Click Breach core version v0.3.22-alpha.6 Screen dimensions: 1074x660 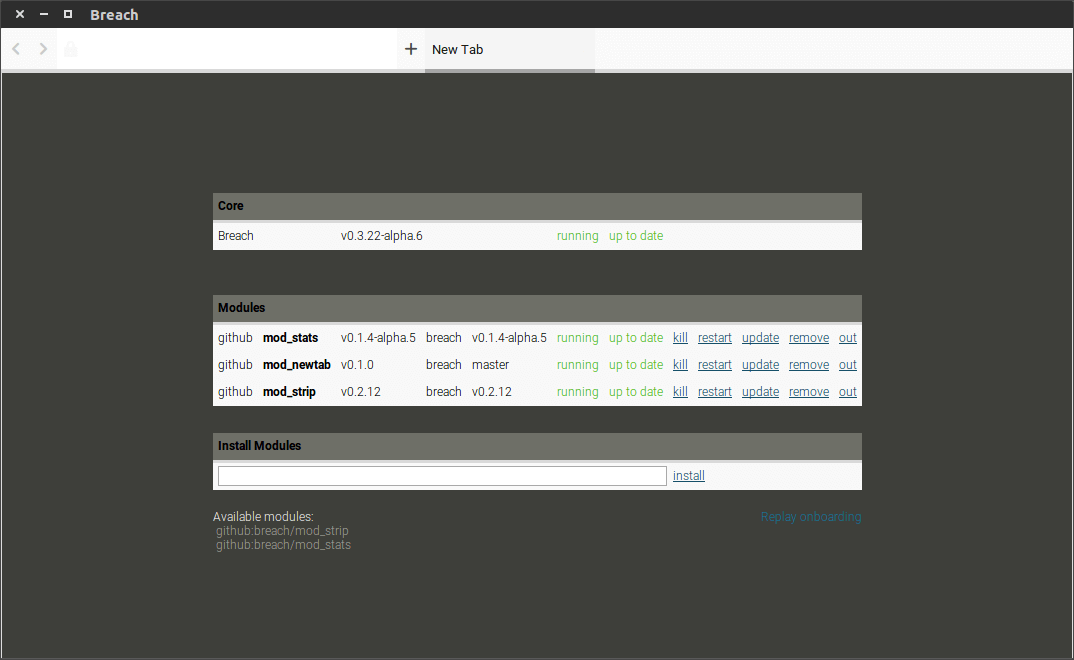(382, 236)
